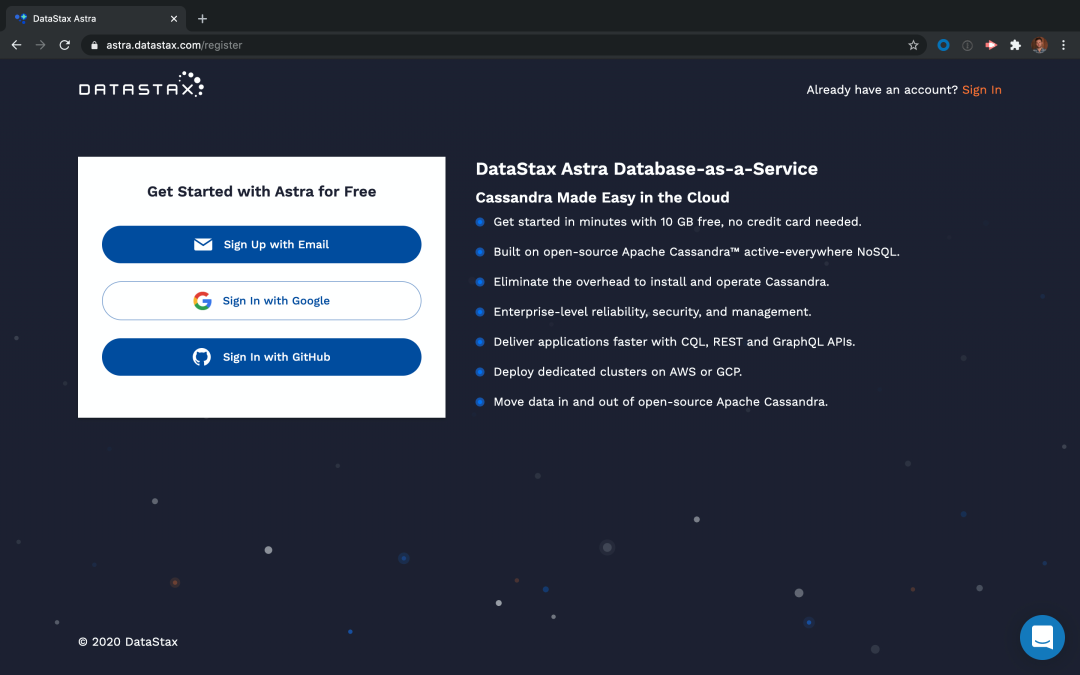Click the GitHub octocat icon
Image resolution: width=1080 pixels, height=675 pixels.
202,357
